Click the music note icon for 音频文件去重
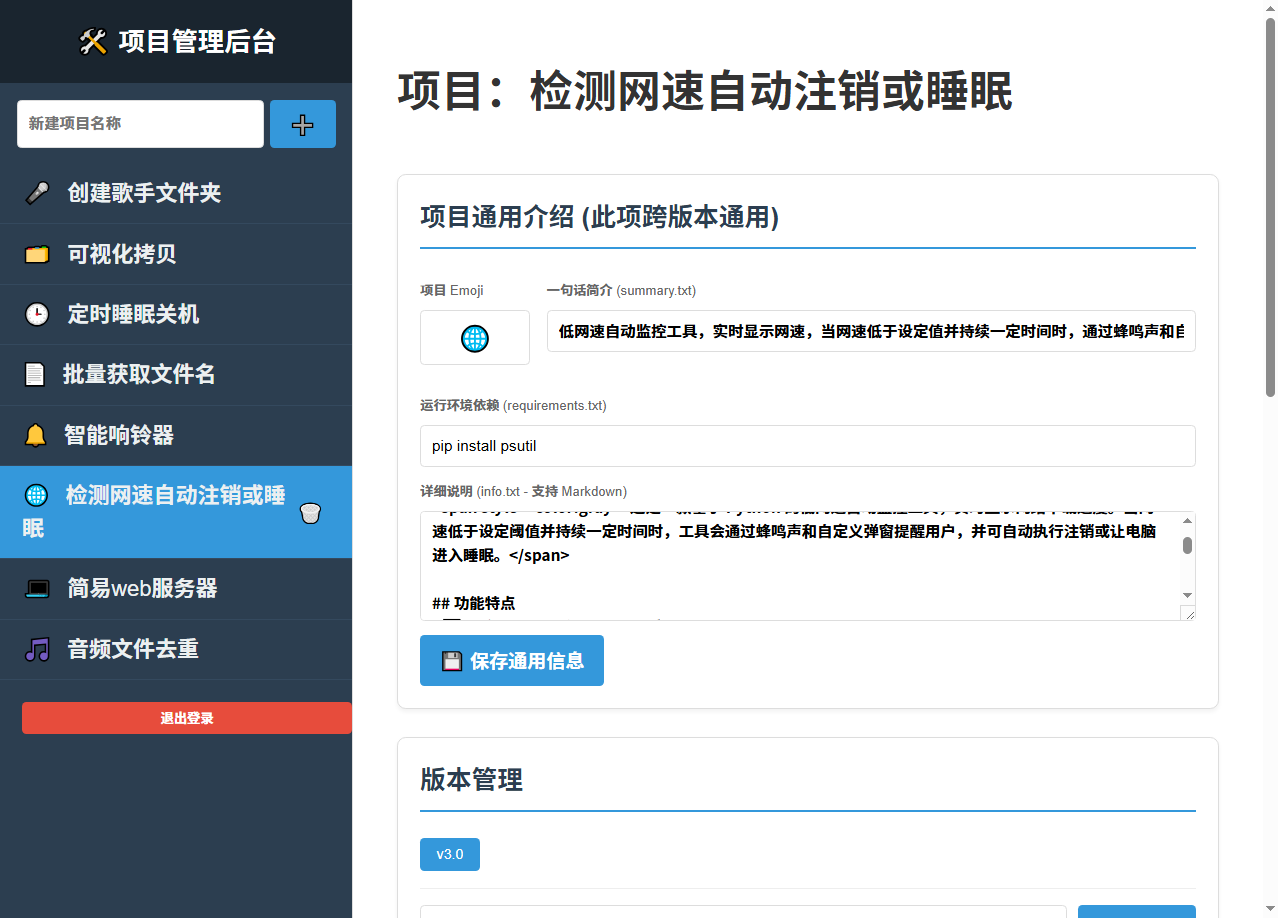Viewport: 1278px width, 918px height. (x=37, y=649)
